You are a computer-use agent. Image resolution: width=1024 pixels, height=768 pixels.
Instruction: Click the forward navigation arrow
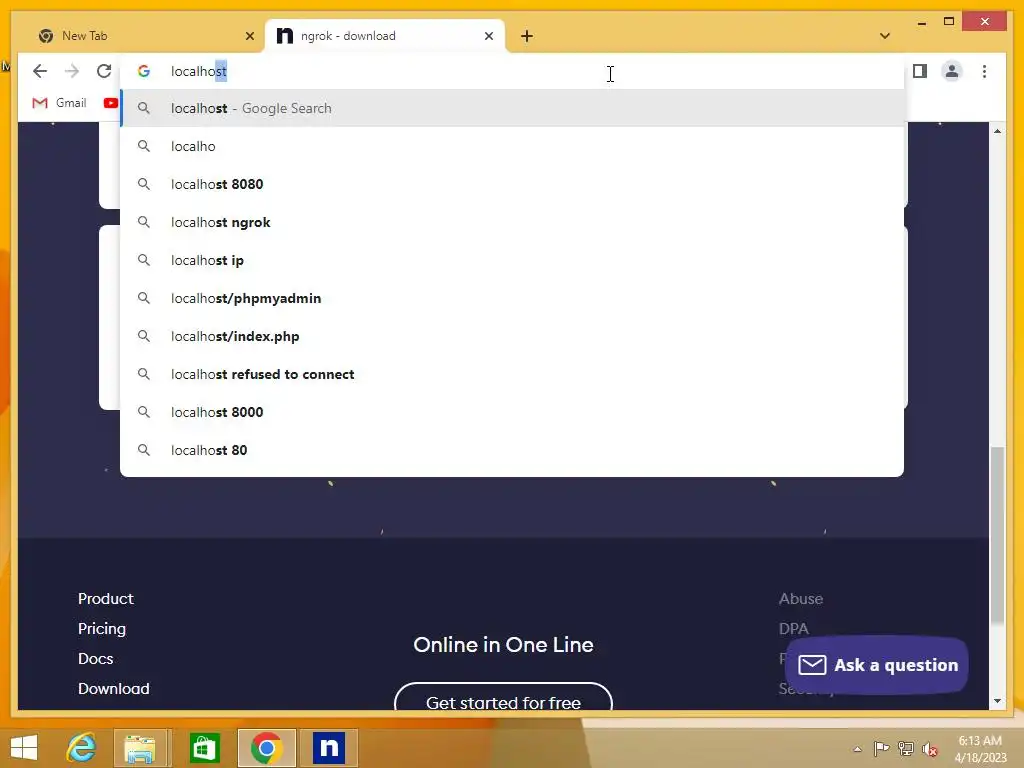coord(72,71)
